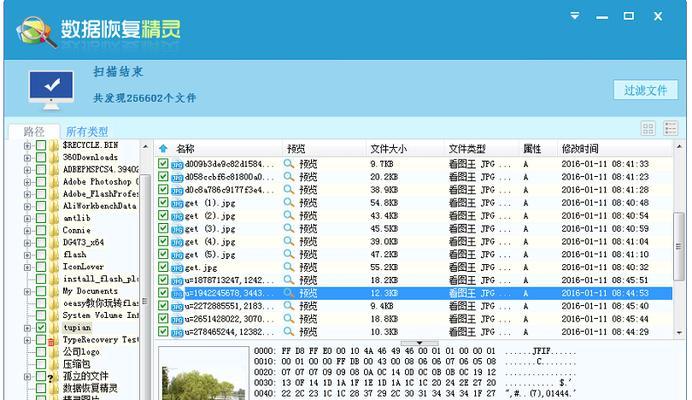Preview magnifier for get.jpg
Viewport: 692px width, 400px height.
point(289,267)
